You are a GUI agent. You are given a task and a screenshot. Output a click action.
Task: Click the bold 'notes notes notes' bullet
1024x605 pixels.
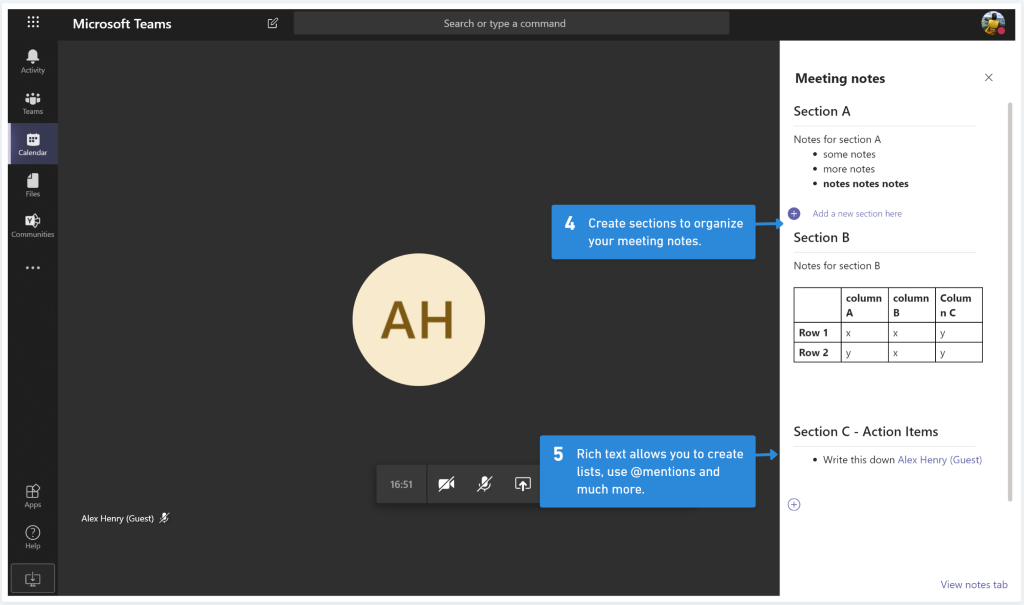(x=865, y=184)
